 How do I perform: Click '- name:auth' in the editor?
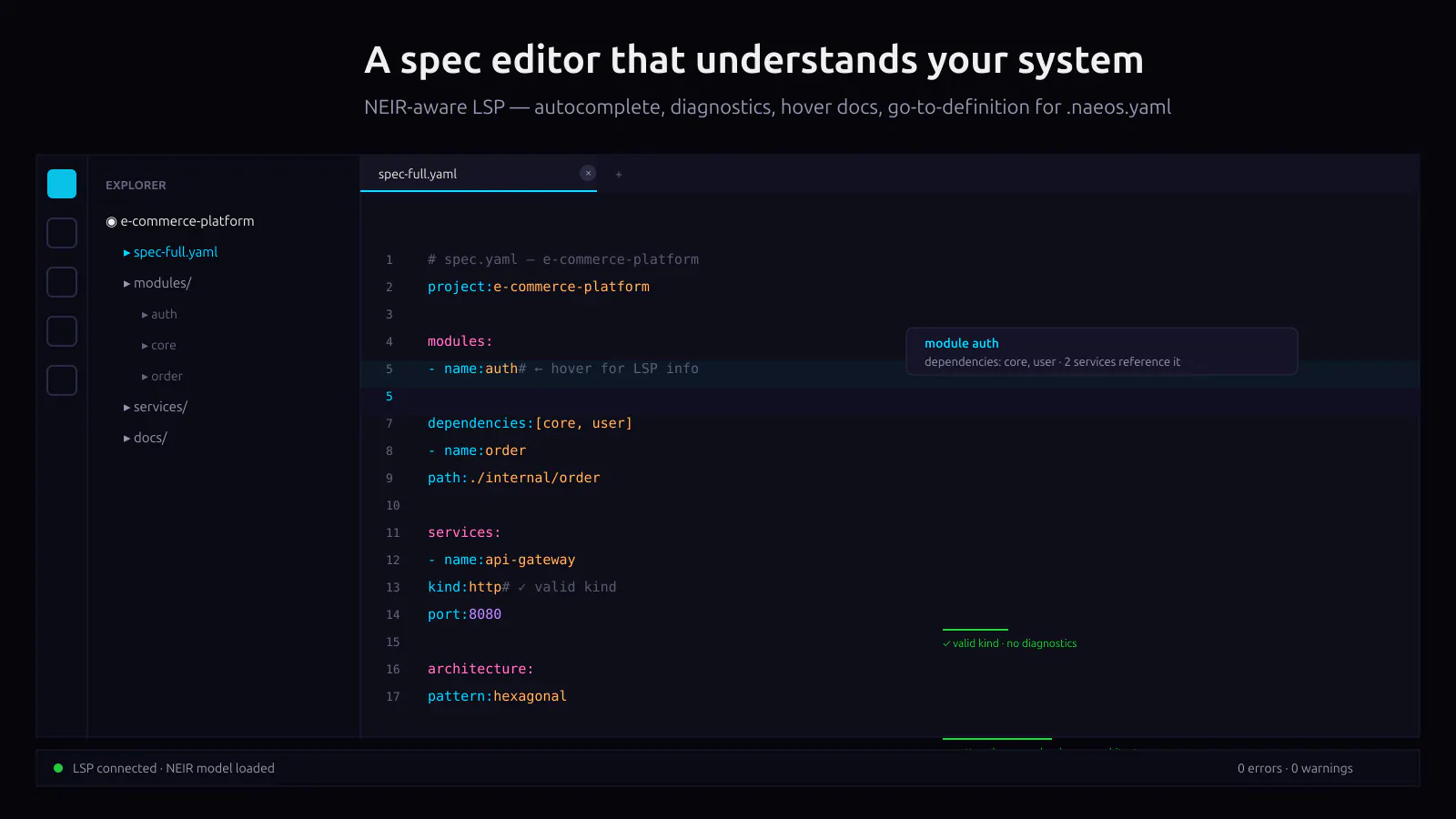coord(473,369)
